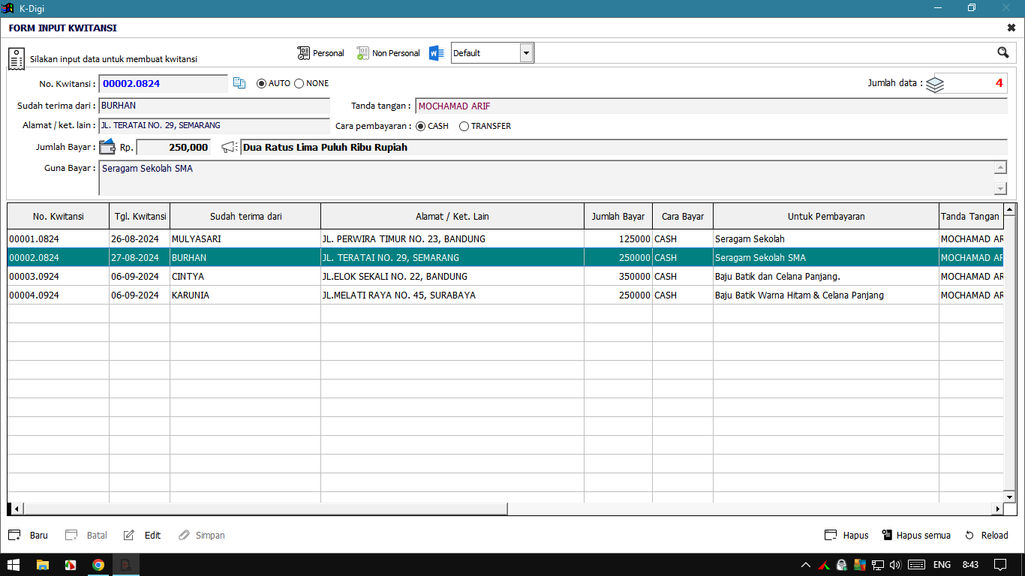Click the wallet icon beside Jumlah Bayar
This screenshot has height=576, width=1025.
(107, 147)
